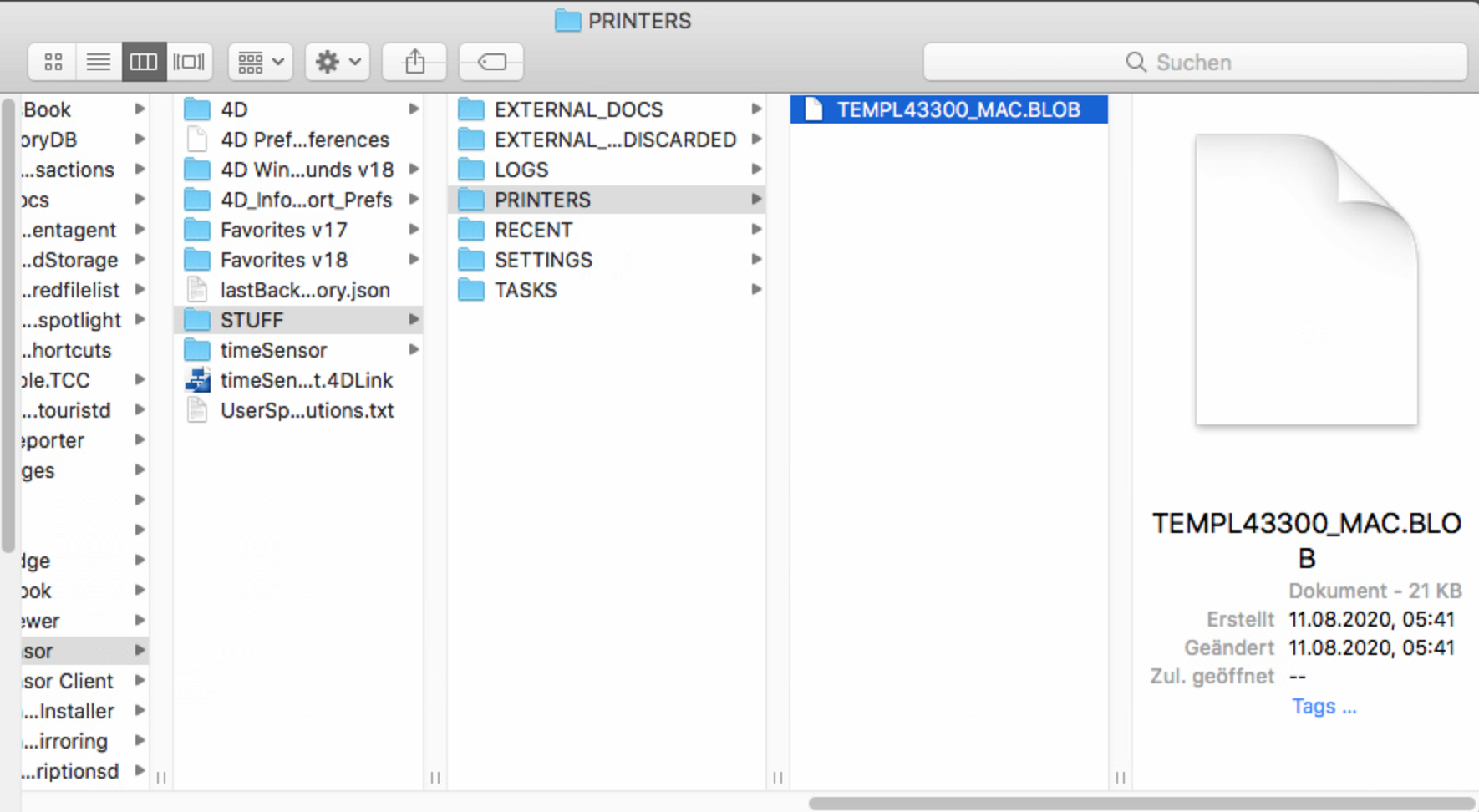Viewport: 1479px width, 812px height.
Task: Click the 4D Win...unds v18 folder icon
Action: (x=197, y=170)
